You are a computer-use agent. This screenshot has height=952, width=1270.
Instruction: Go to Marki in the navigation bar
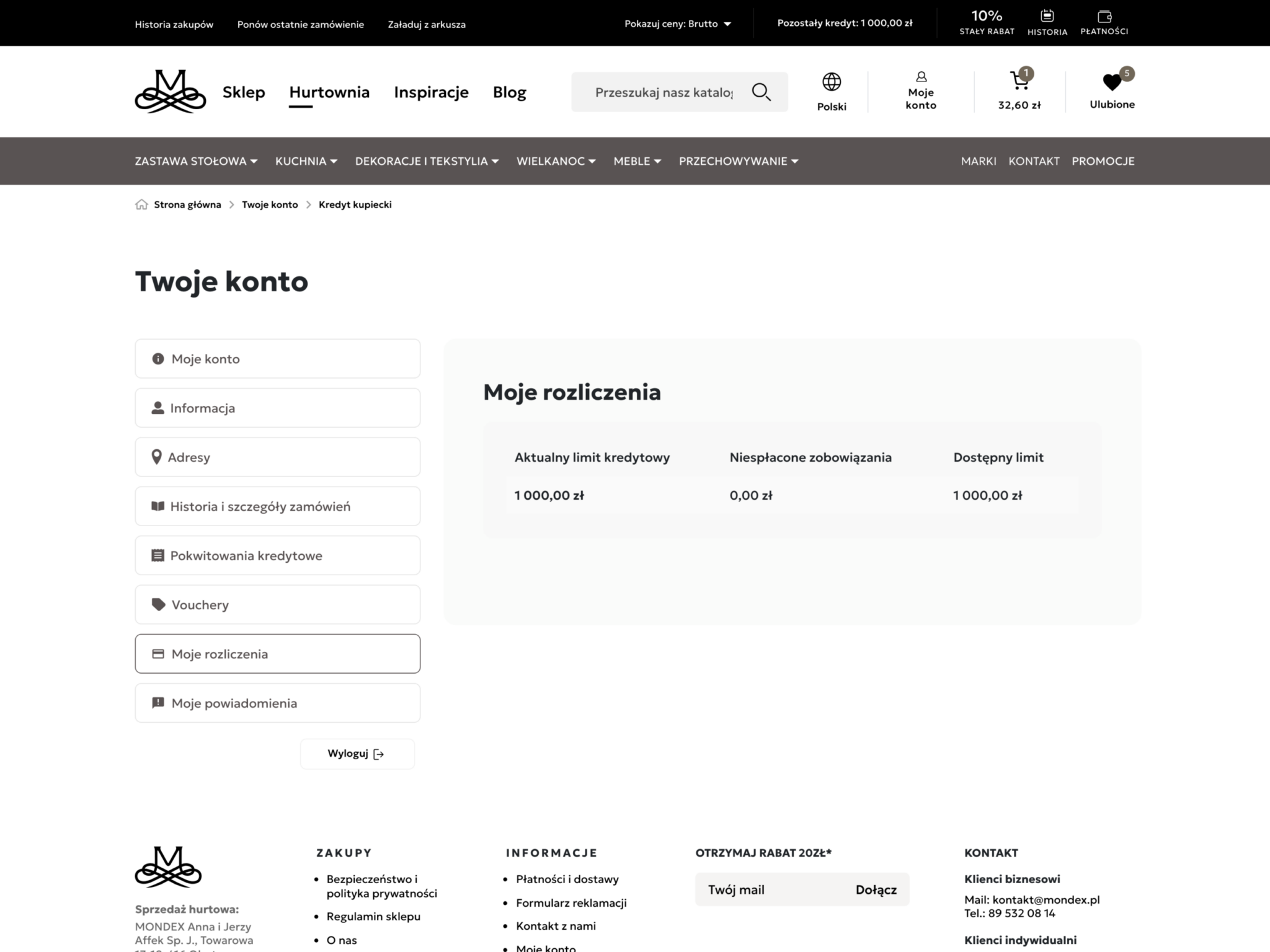[979, 161]
